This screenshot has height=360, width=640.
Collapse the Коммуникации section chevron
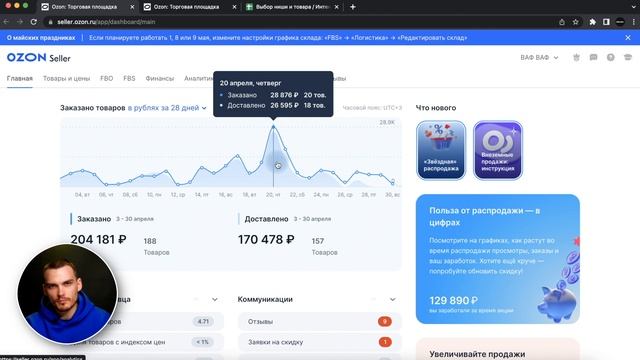392,300
